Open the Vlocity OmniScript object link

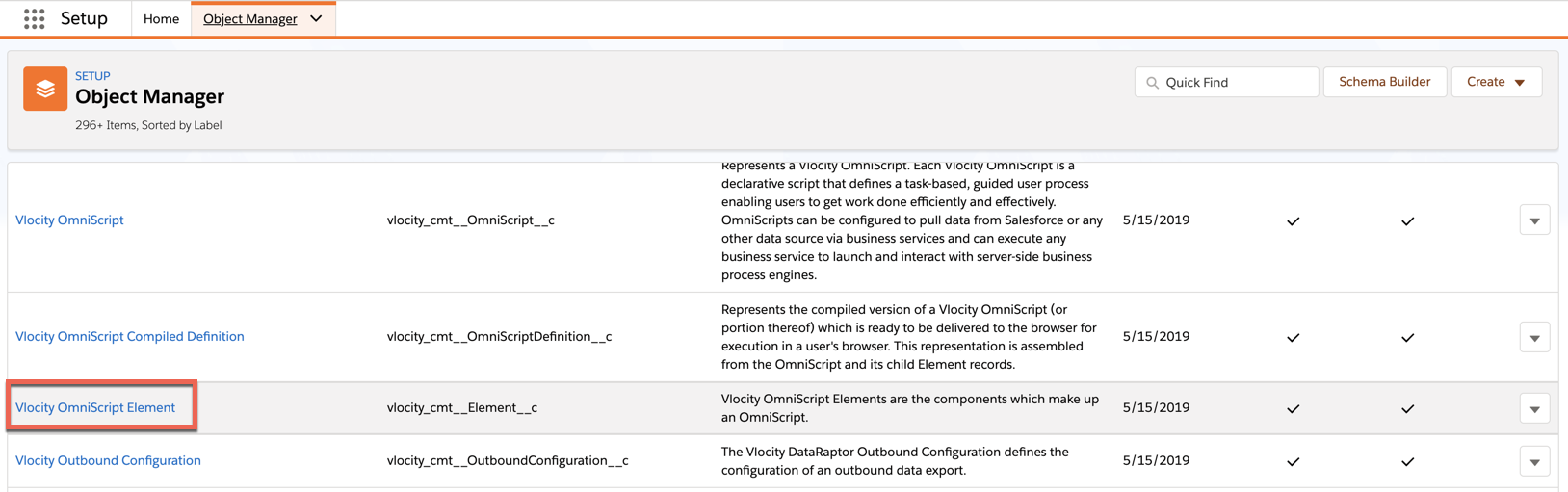[69, 220]
